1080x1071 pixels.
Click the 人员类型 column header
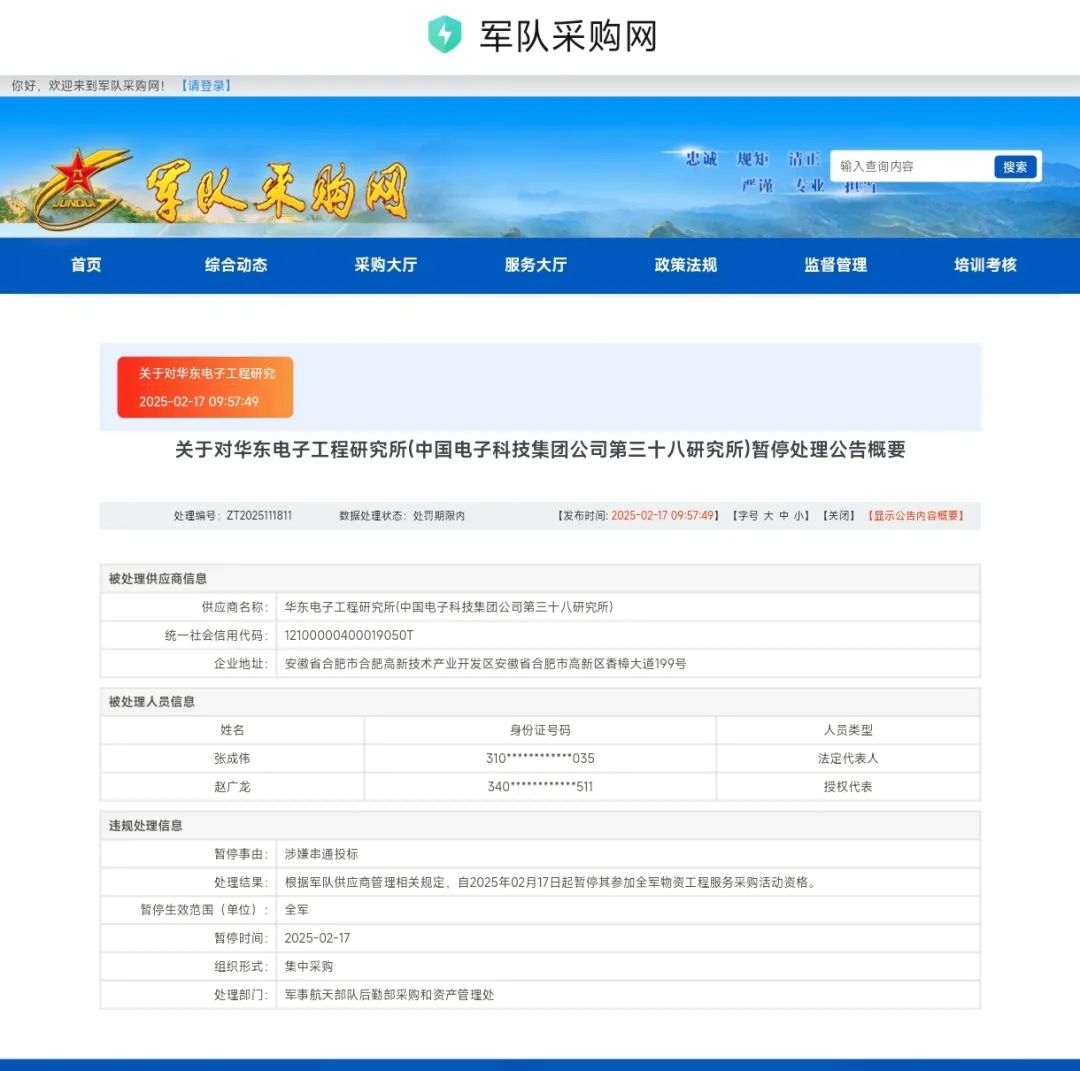click(848, 730)
